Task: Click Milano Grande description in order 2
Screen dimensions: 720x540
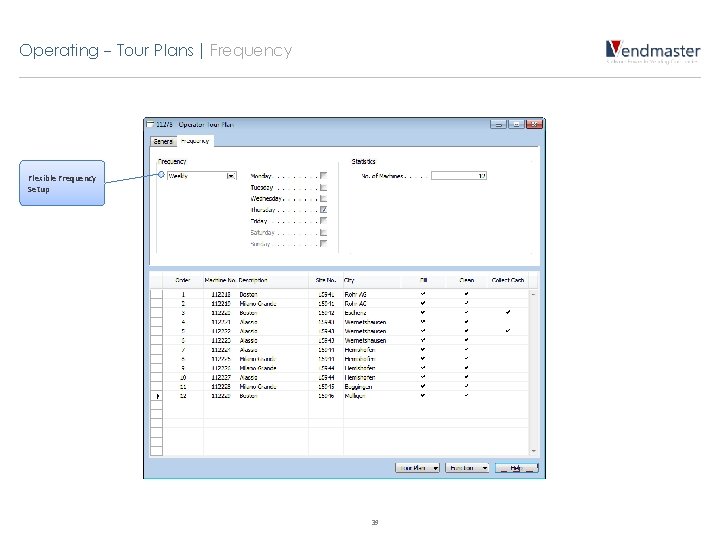Action: [258, 304]
